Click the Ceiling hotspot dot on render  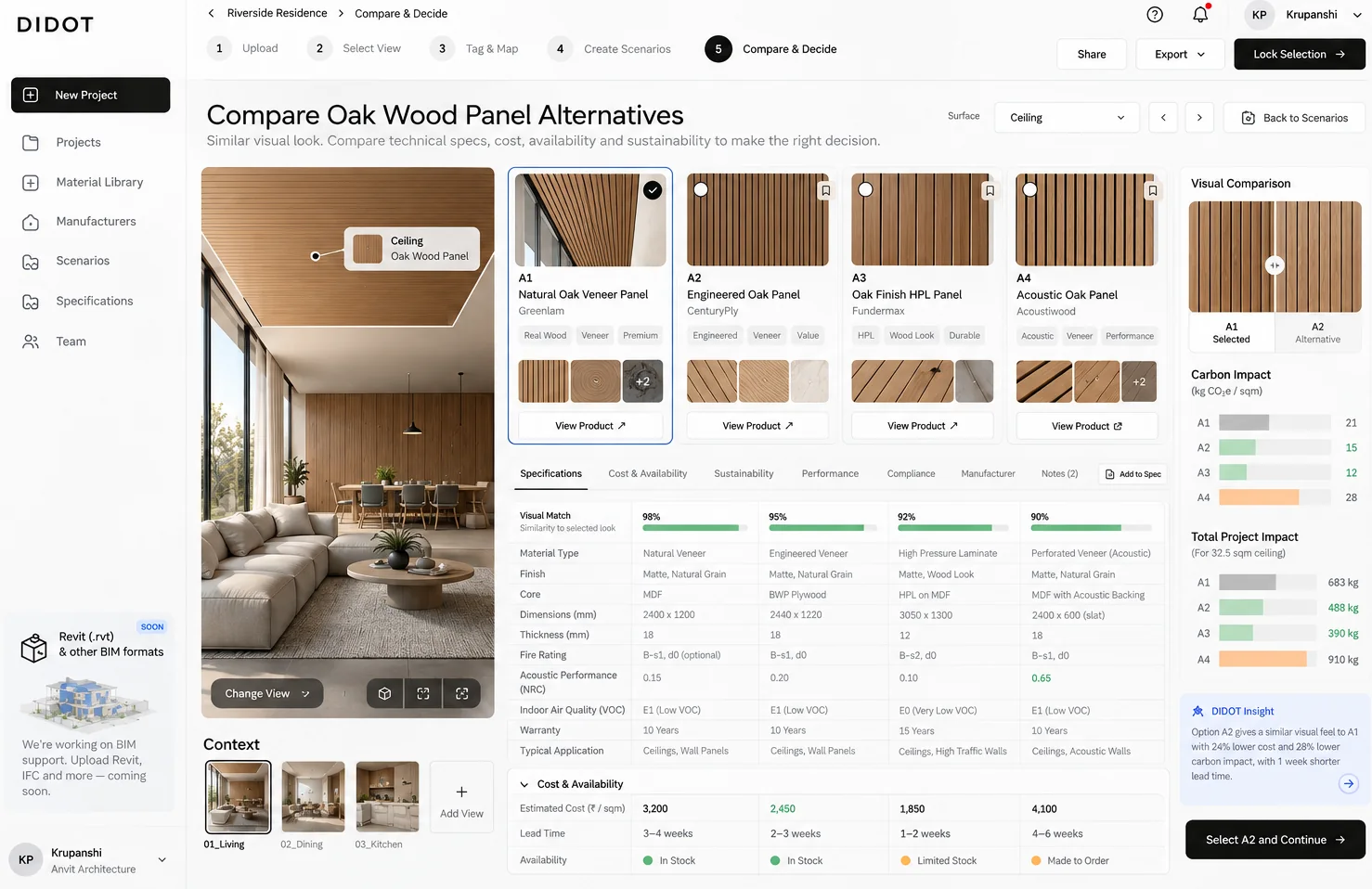click(x=316, y=256)
